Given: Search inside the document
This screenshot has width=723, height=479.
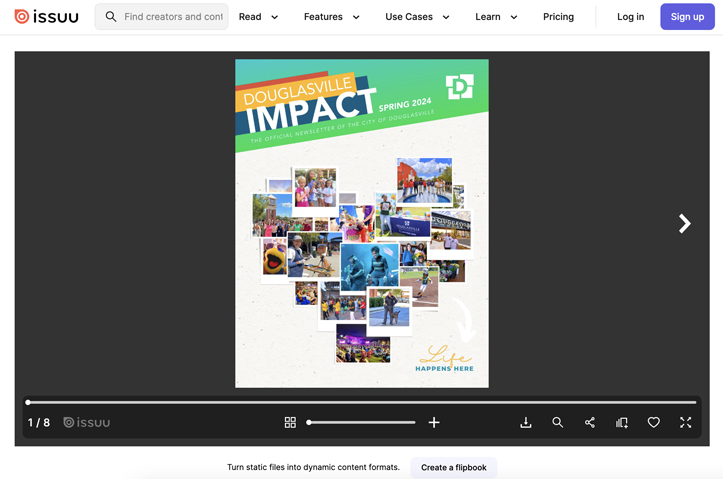Looking at the screenshot, I should [x=557, y=422].
